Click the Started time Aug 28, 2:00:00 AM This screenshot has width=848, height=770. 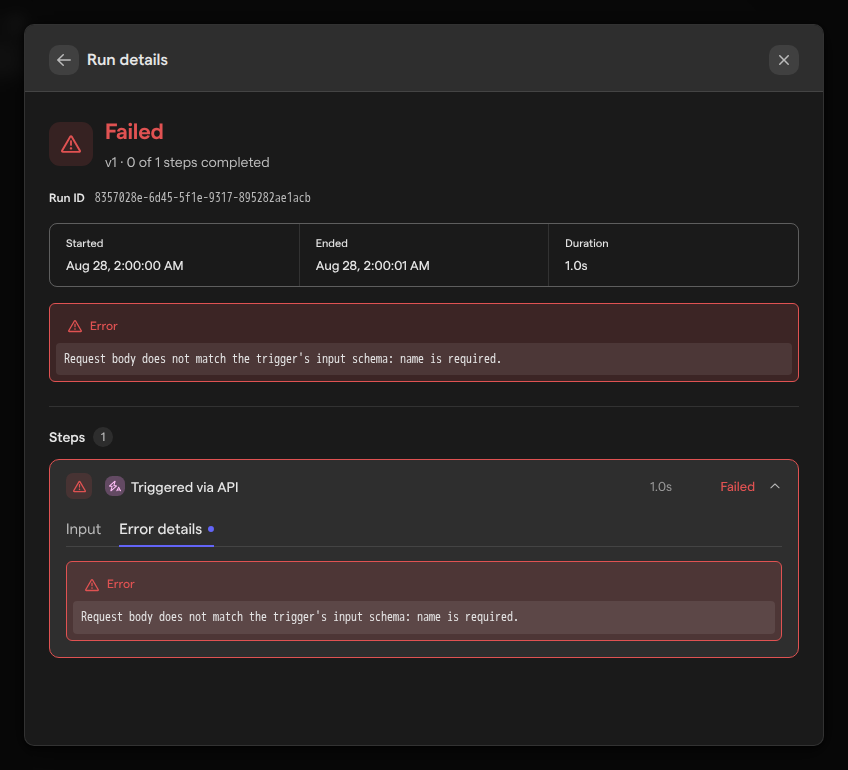point(124,266)
